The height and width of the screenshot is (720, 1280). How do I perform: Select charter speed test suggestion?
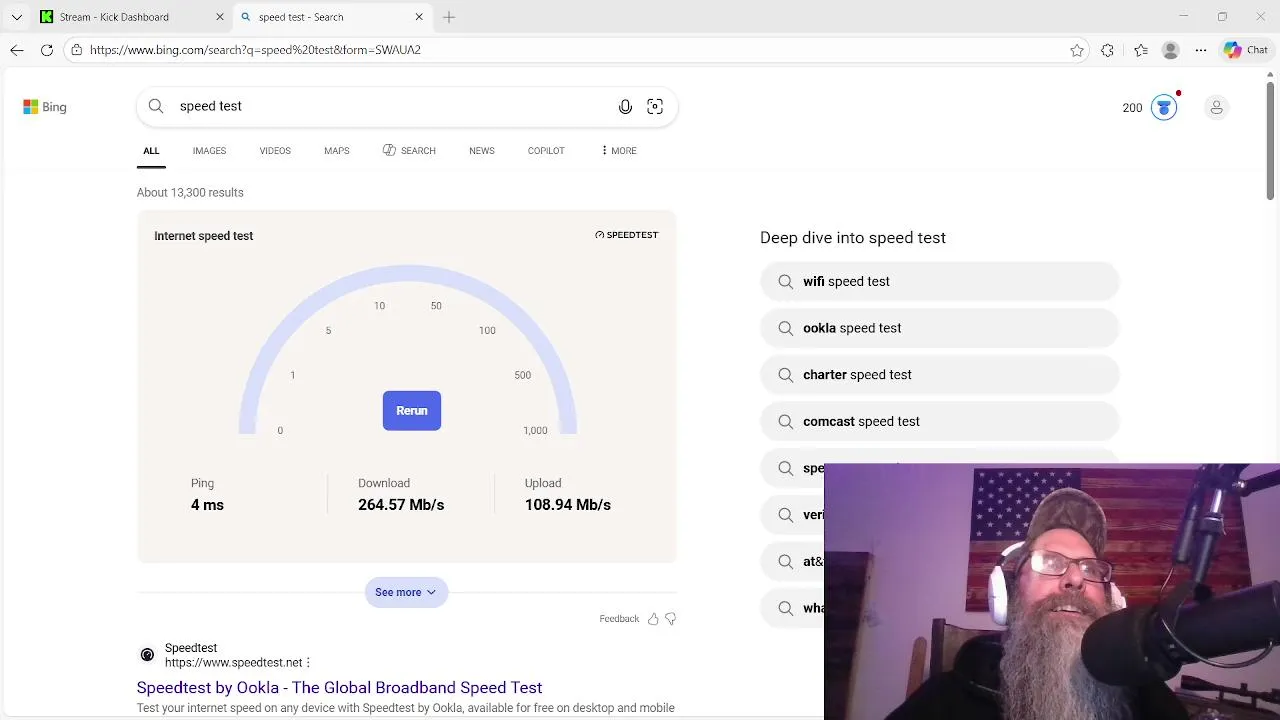click(x=939, y=375)
